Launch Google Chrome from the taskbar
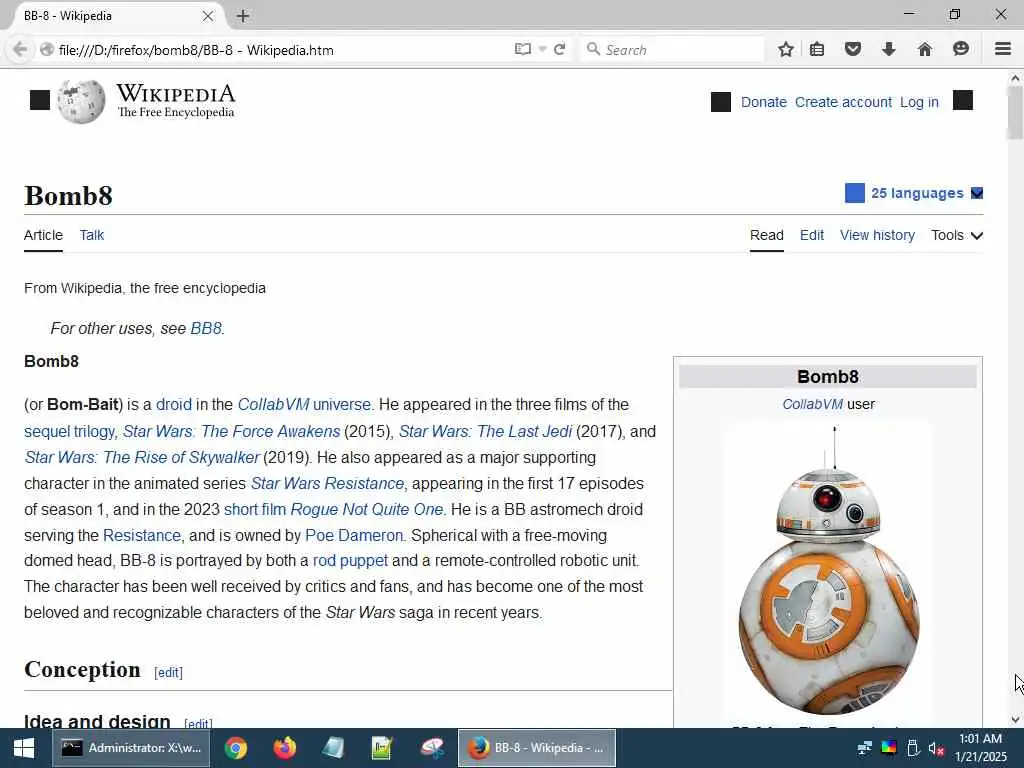 click(236, 748)
